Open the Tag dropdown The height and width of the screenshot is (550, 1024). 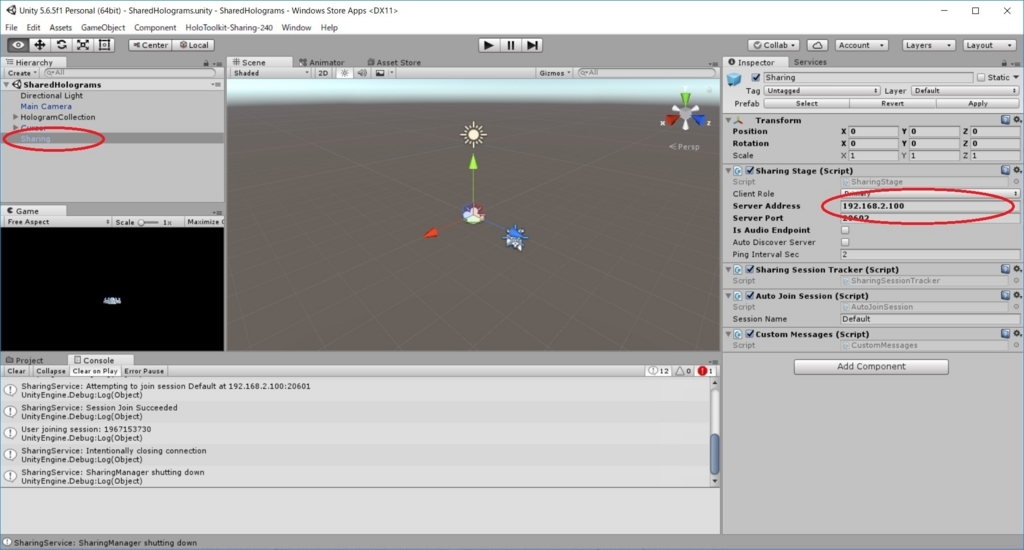[x=822, y=91]
